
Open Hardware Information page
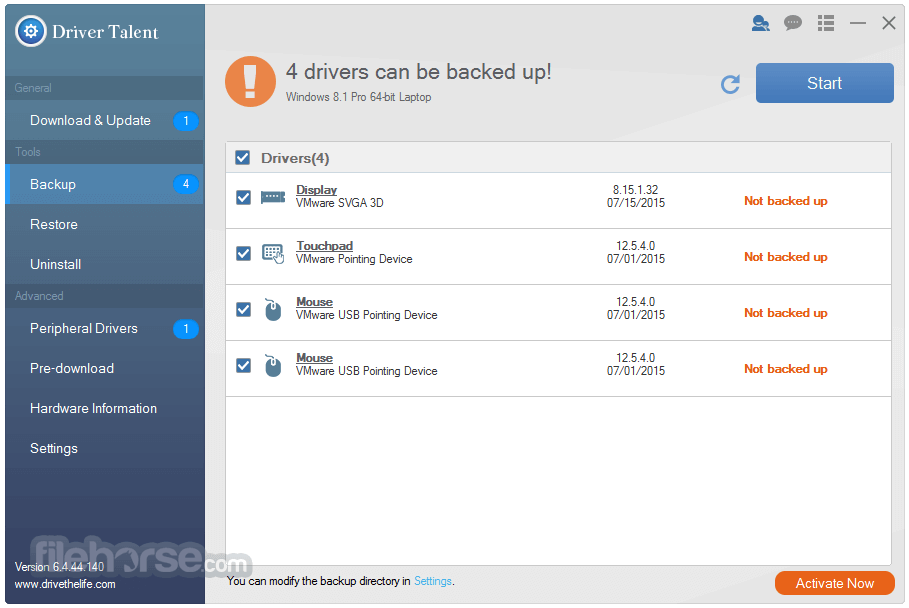(x=104, y=409)
